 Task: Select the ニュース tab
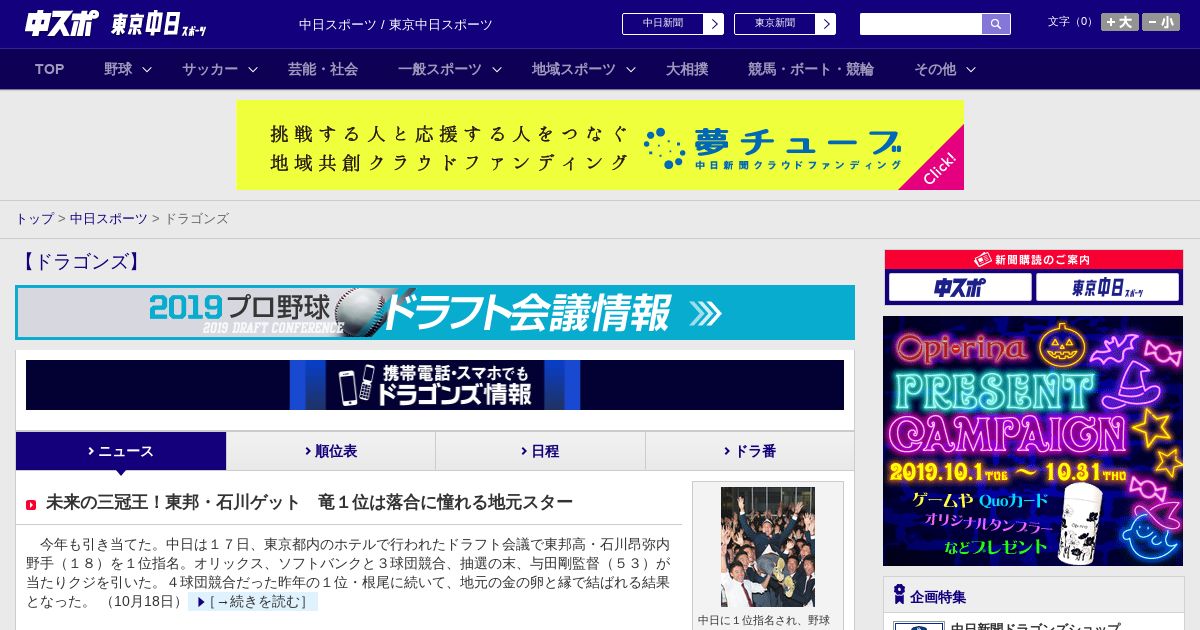tap(121, 451)
